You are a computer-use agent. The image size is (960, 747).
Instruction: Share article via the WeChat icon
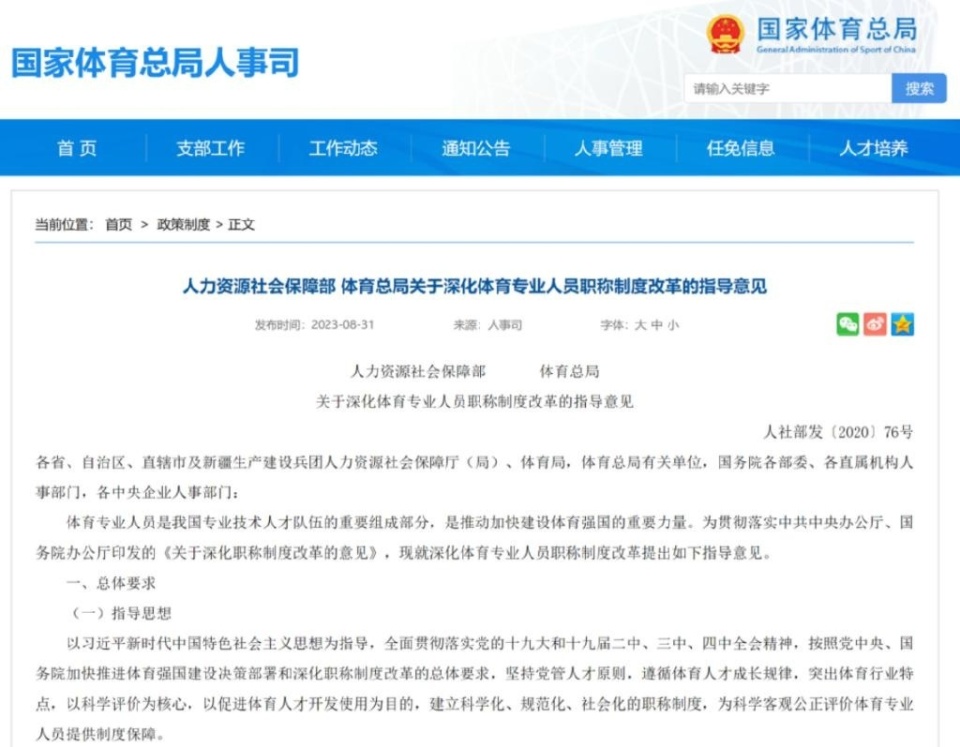click(x=848, y=324)
